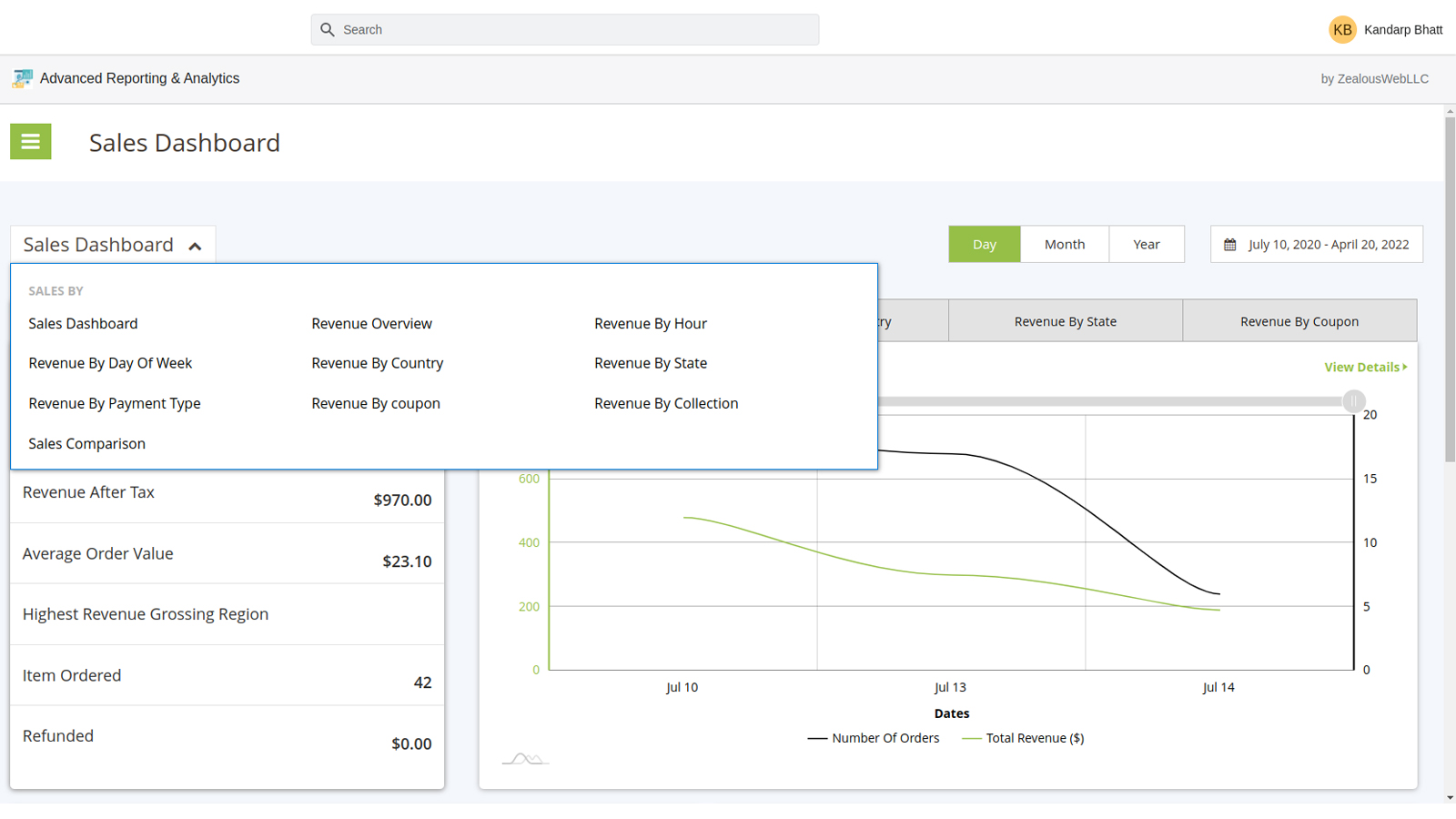This screenshot has width=1456, height=819.
Task: Click the green hamburger menu icon
Action: [30, 142]
